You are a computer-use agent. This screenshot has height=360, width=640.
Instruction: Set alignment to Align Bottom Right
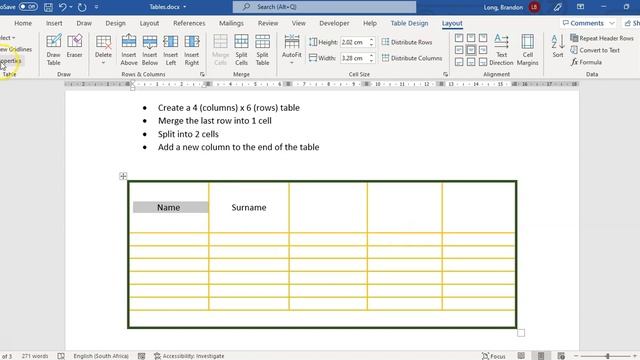[483, 62]
